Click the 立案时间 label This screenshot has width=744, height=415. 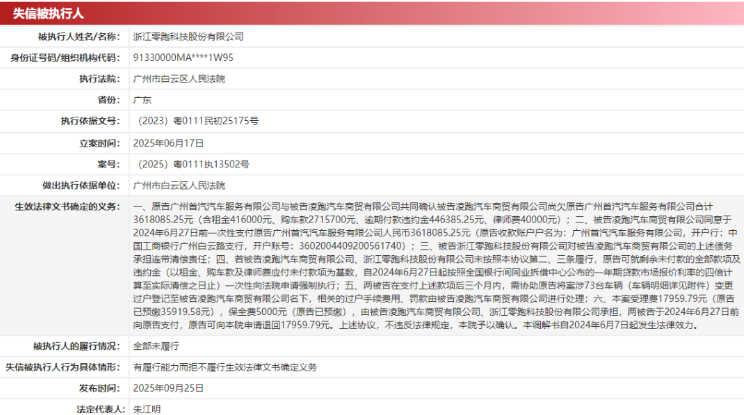pyautogui.click(x=100, y=143)
